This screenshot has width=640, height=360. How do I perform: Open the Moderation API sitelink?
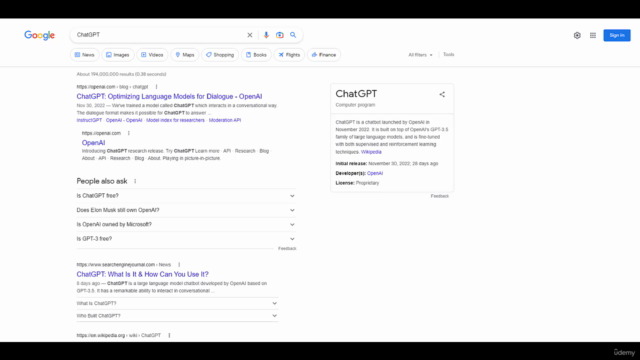pos(225,120)
